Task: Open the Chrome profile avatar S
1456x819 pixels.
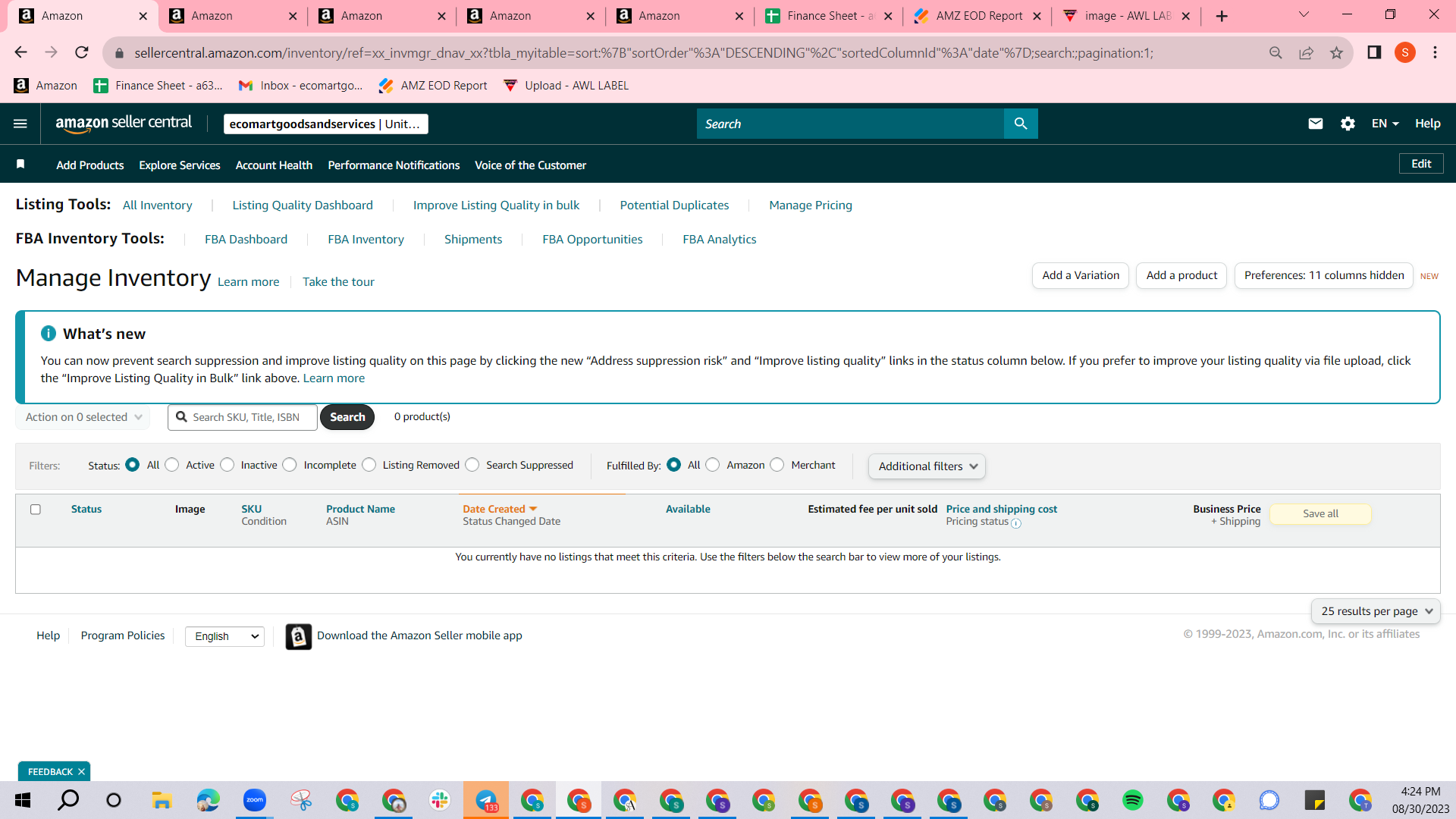Action: [x=1405, y=52]
